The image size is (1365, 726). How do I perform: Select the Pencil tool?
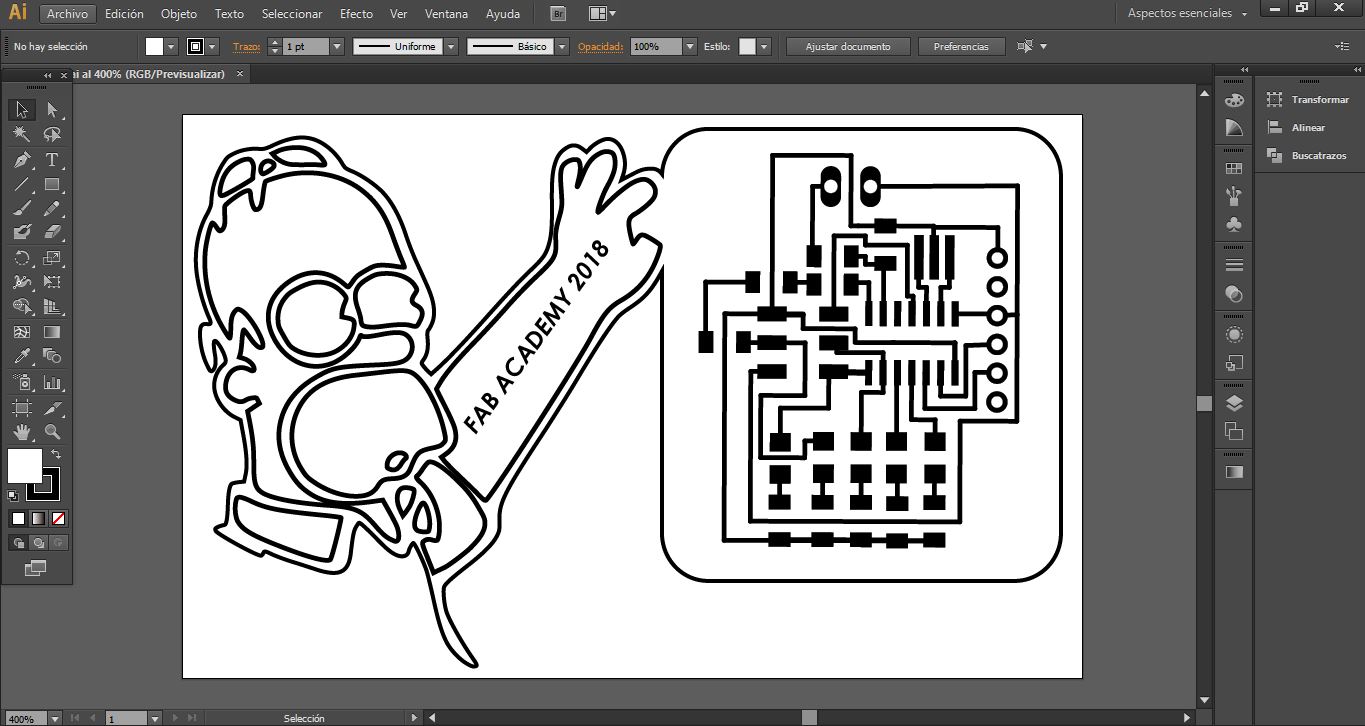[52, 208]
